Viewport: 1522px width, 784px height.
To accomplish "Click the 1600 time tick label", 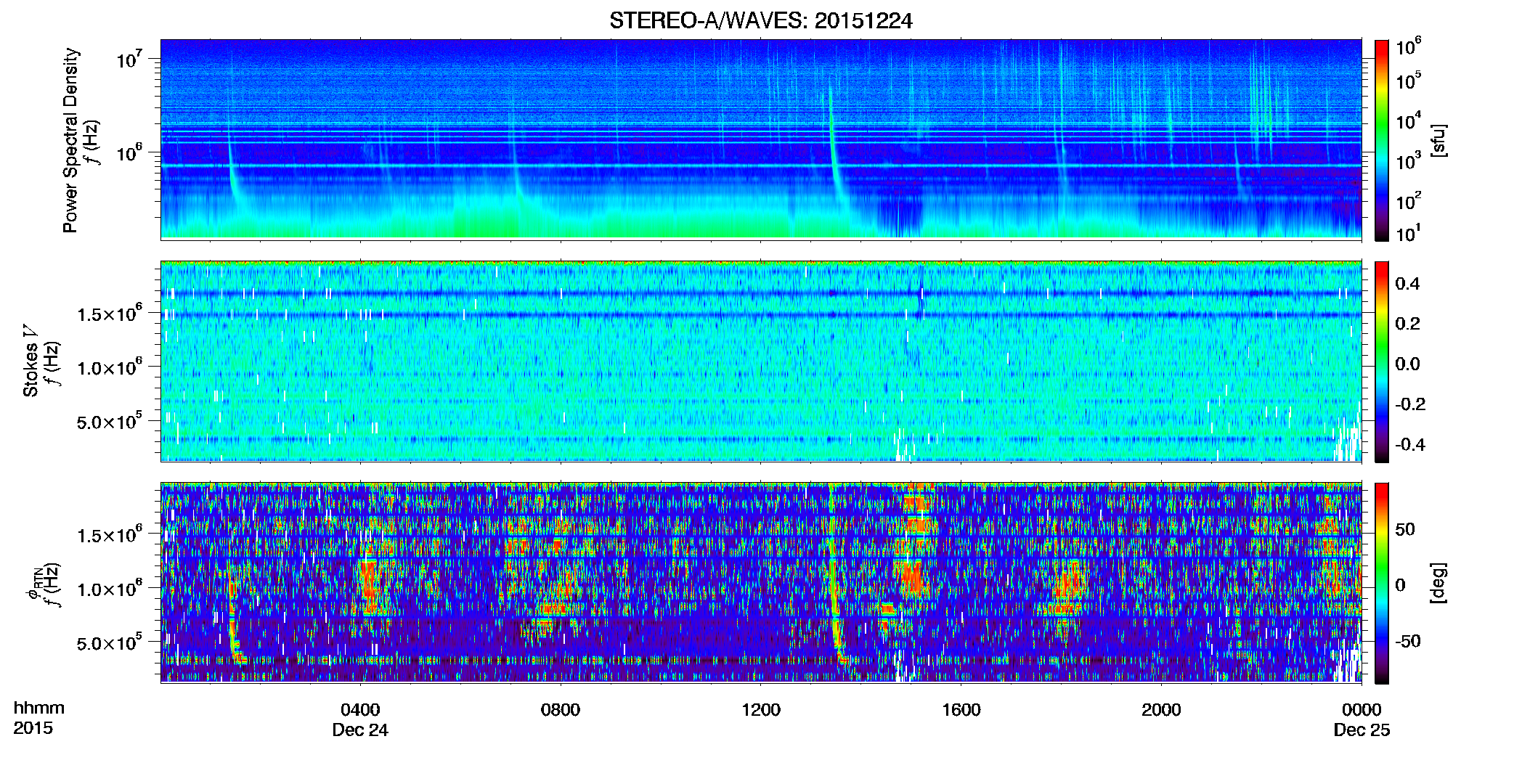I will (x=961, y=710).
